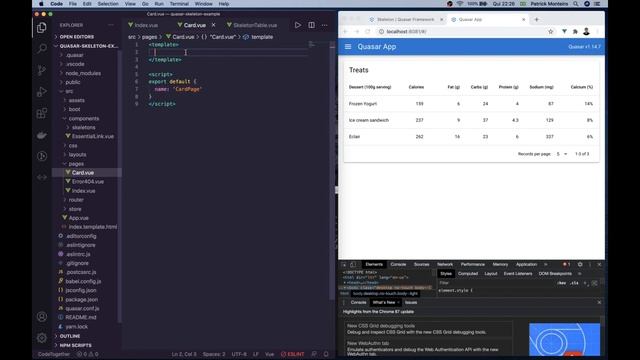640x360 pixels.
Task: Click the Vue devtools extension icon in Chrome
Action: coord(564,31)
